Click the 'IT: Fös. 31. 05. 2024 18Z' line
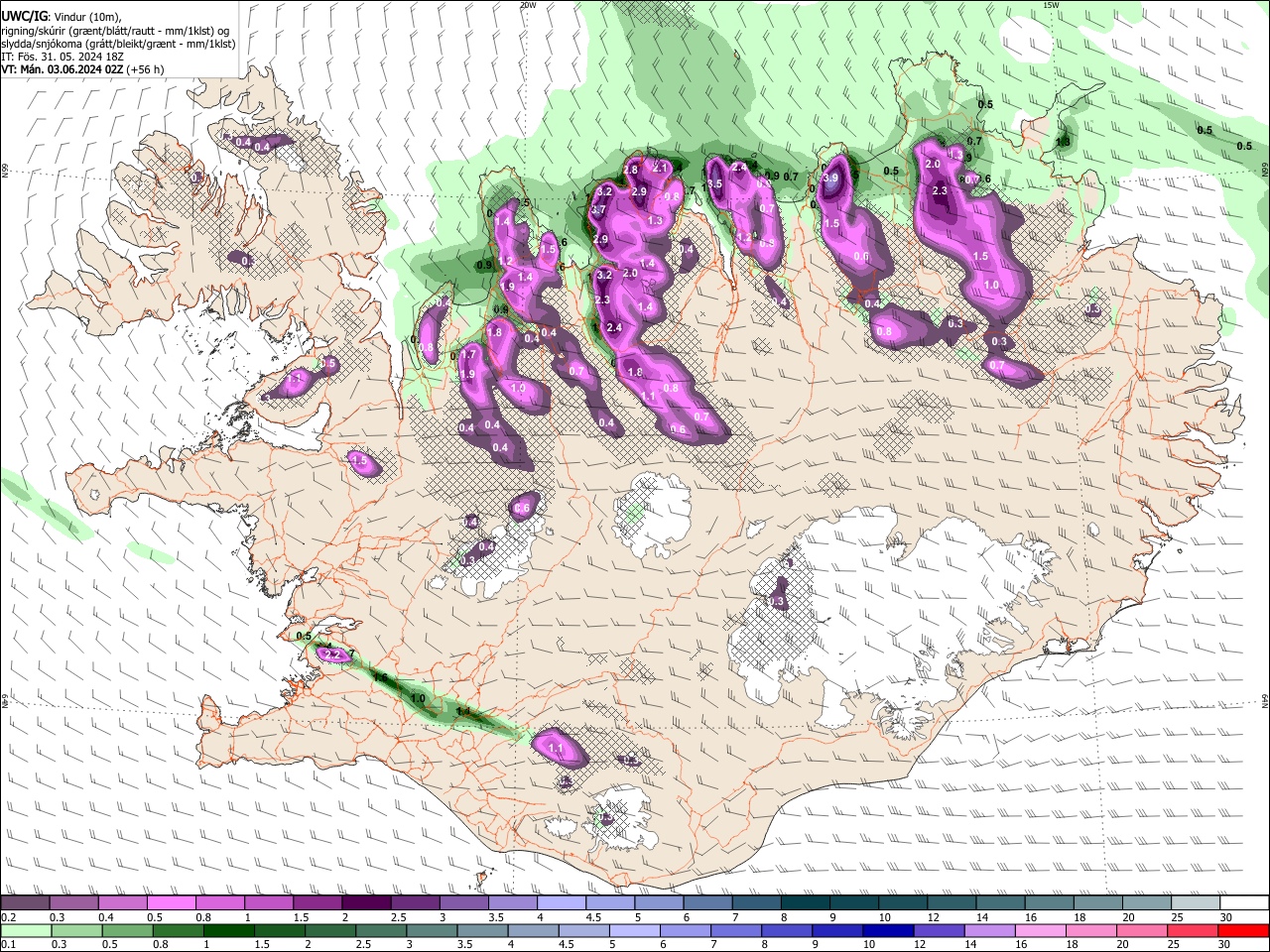Image resolution: width=1270 pixels, height=952 pixels. 63,57
